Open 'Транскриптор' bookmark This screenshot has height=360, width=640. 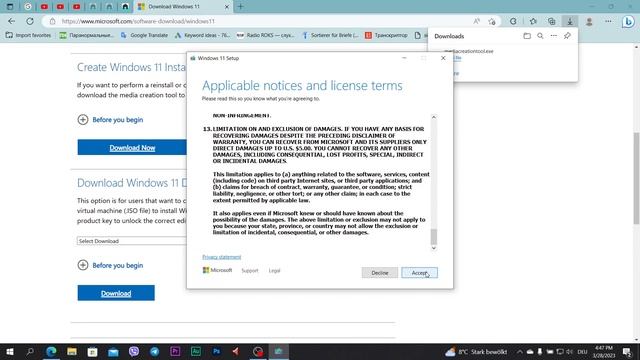coord(387,36)
